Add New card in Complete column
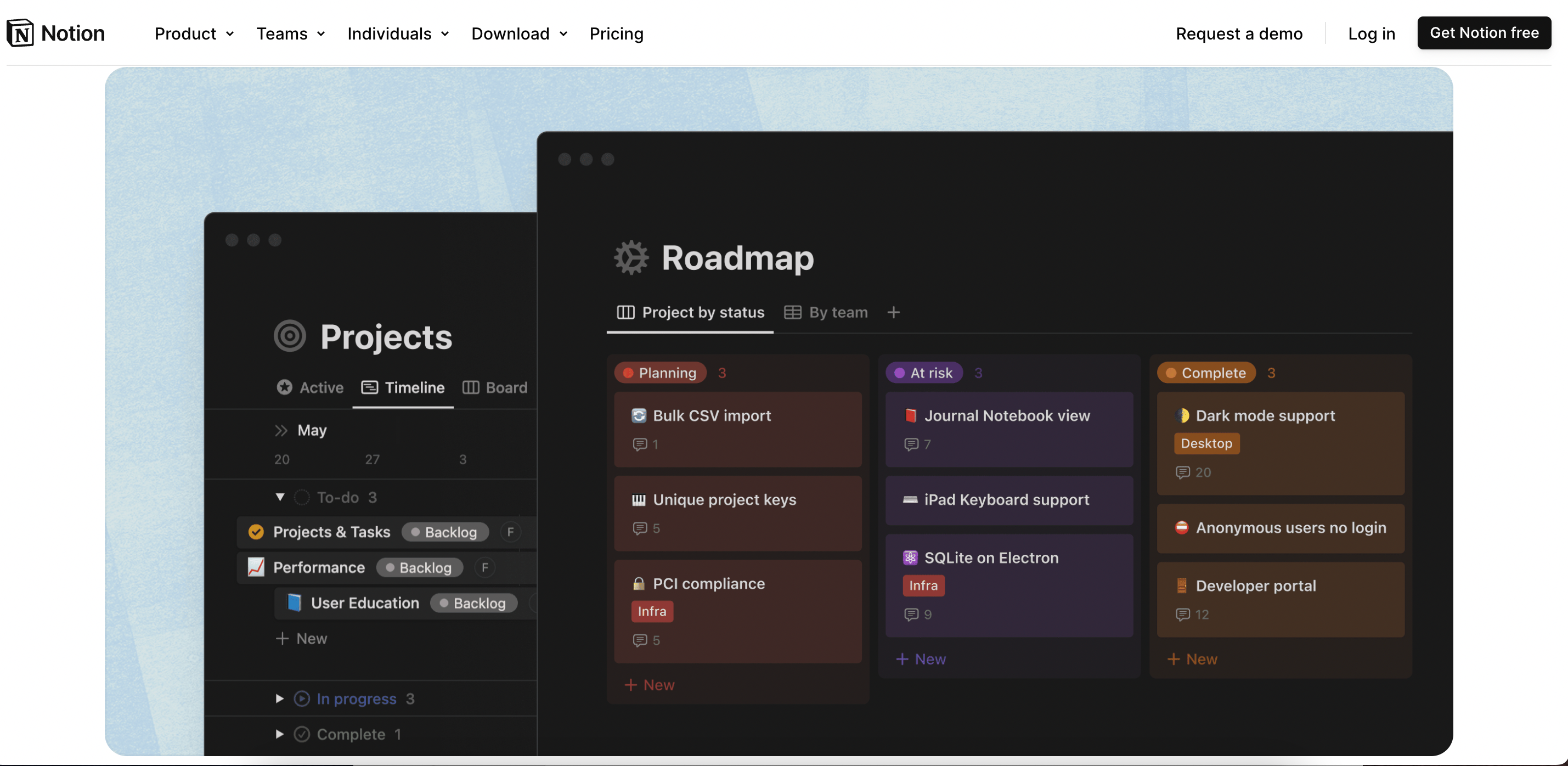This screenshot has height=766, width=1568. pos(1192,660)
